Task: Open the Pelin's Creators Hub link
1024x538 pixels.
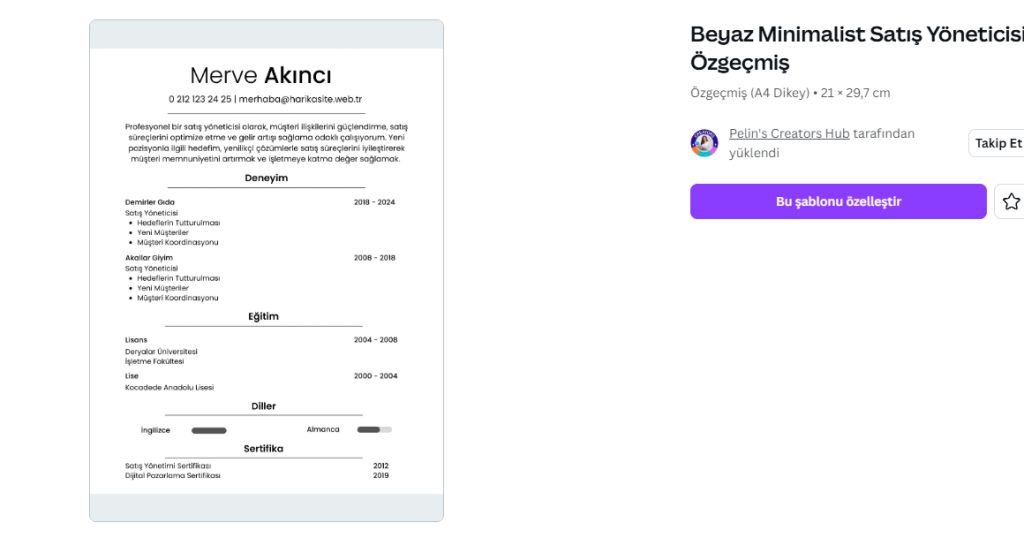Action: [789, 133]
